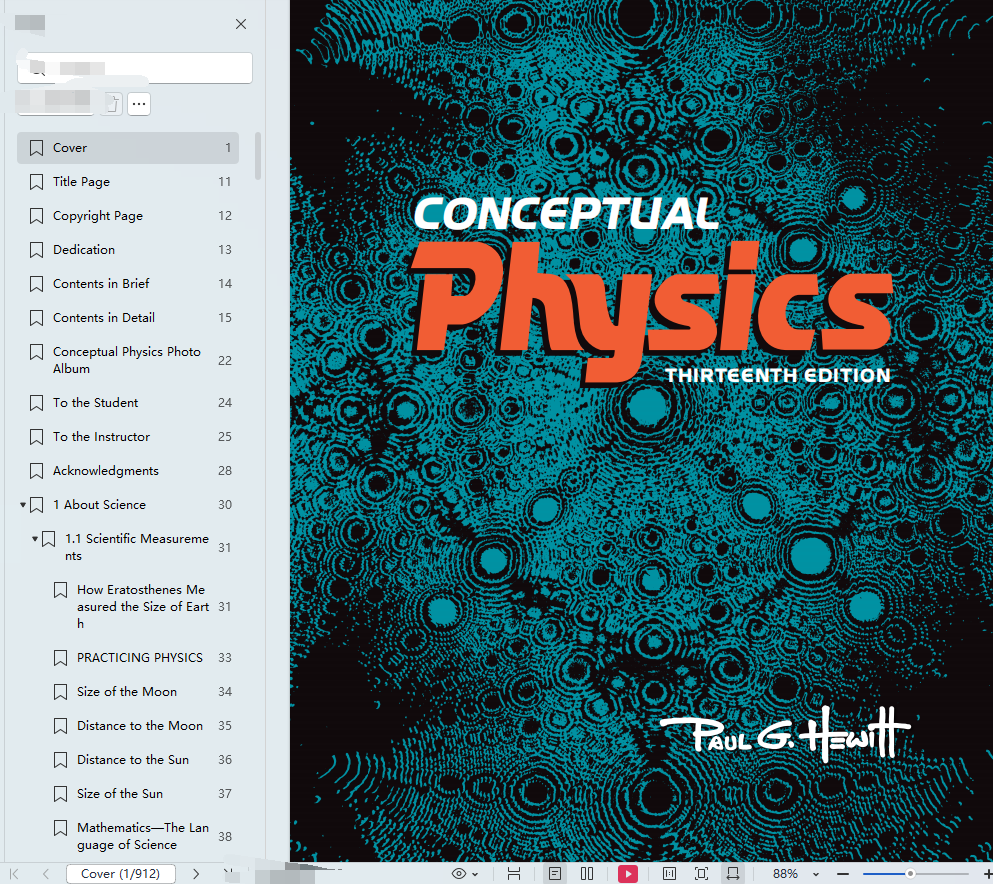Jump to the first page

click(14, 874)
